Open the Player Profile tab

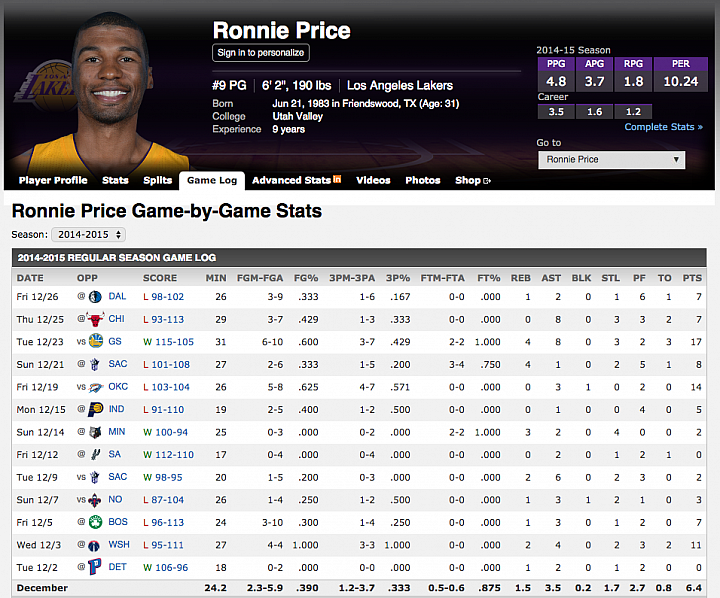click(53, 181)
